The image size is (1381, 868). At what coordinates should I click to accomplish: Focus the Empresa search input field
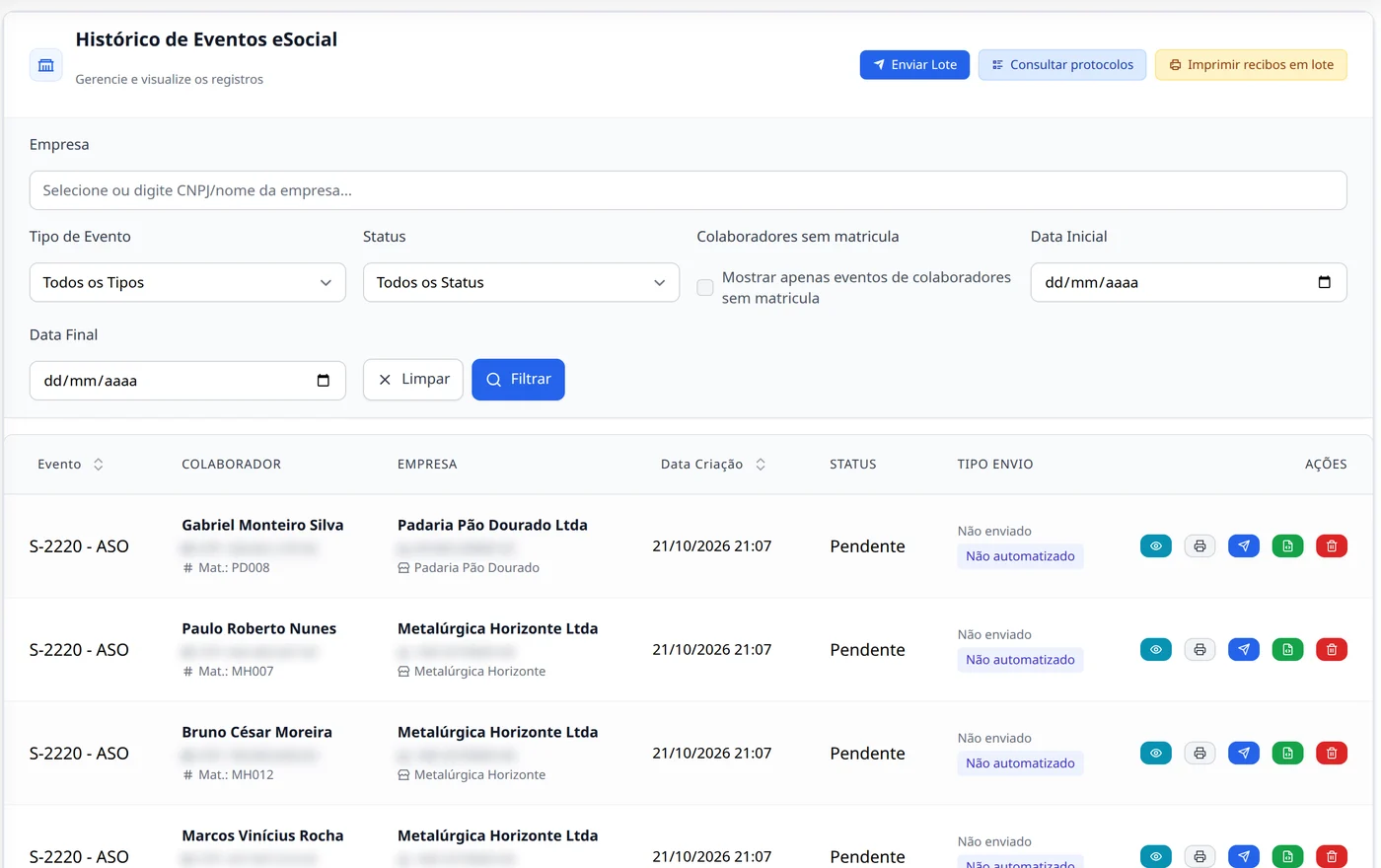click(688, 190)
